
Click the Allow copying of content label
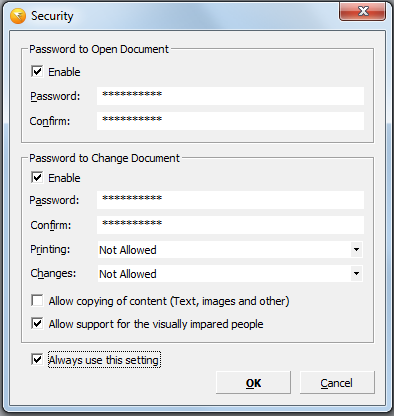click(x=169, y=301)
